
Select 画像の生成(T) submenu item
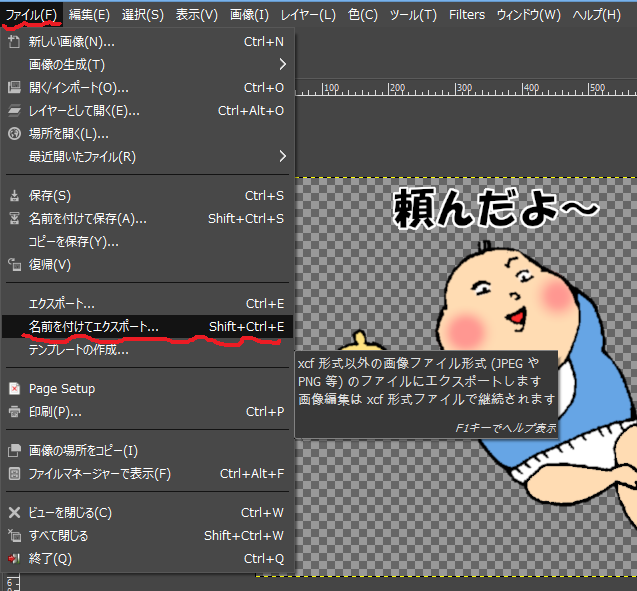coord(147,64)
